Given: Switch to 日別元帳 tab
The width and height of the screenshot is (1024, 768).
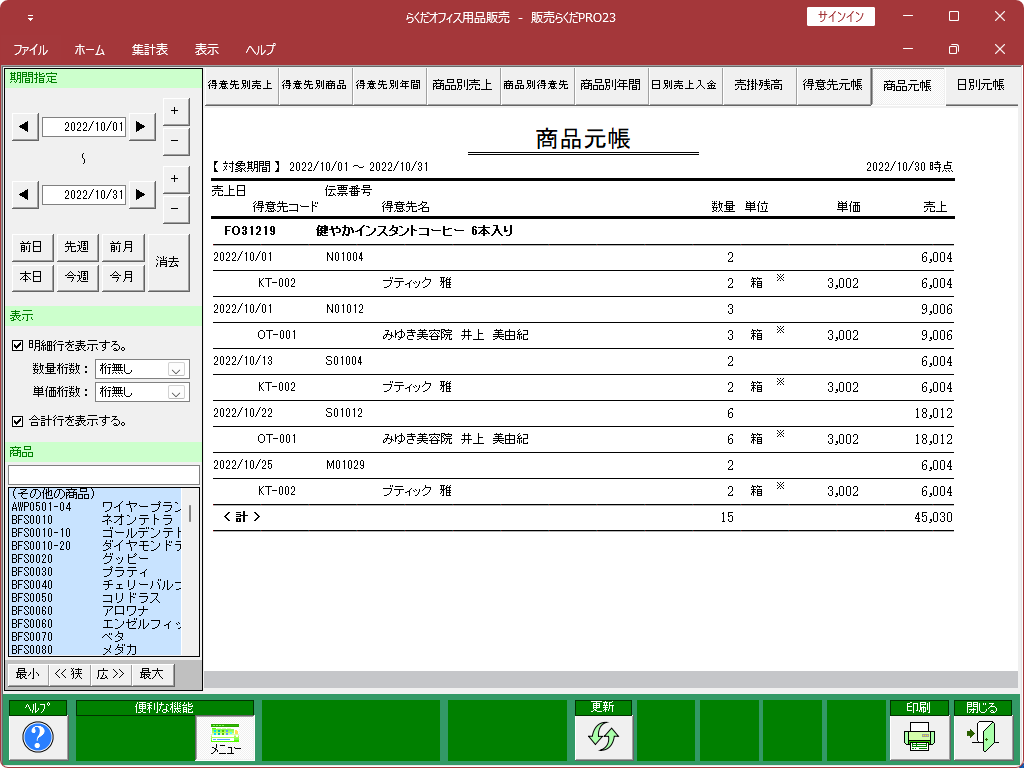Looking at the screenshot, I should 981,85.
